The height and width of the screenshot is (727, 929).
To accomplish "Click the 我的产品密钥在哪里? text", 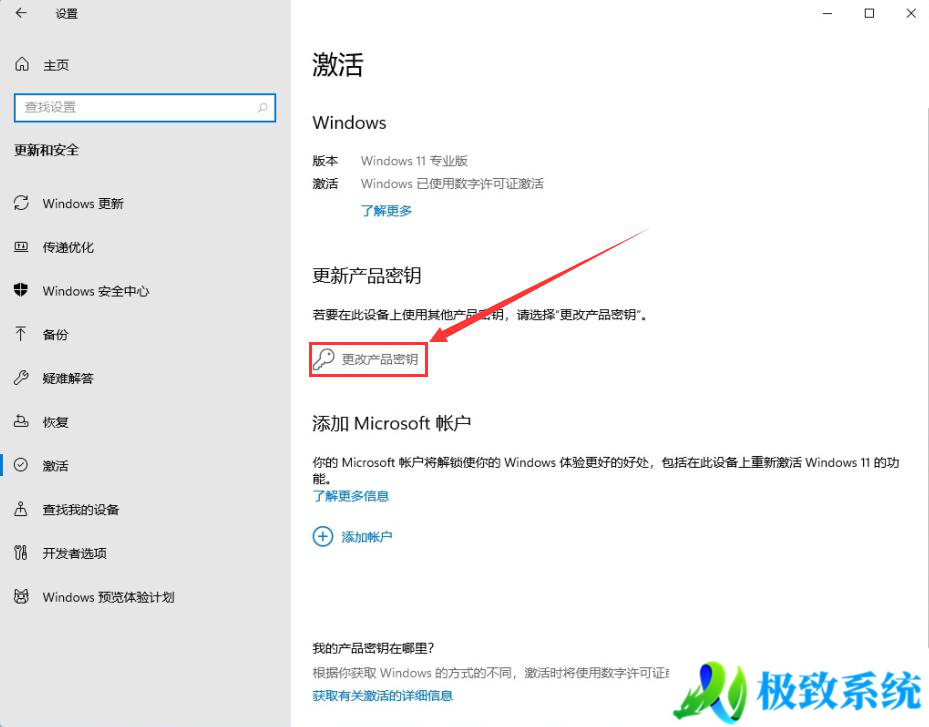I will 373,648.
